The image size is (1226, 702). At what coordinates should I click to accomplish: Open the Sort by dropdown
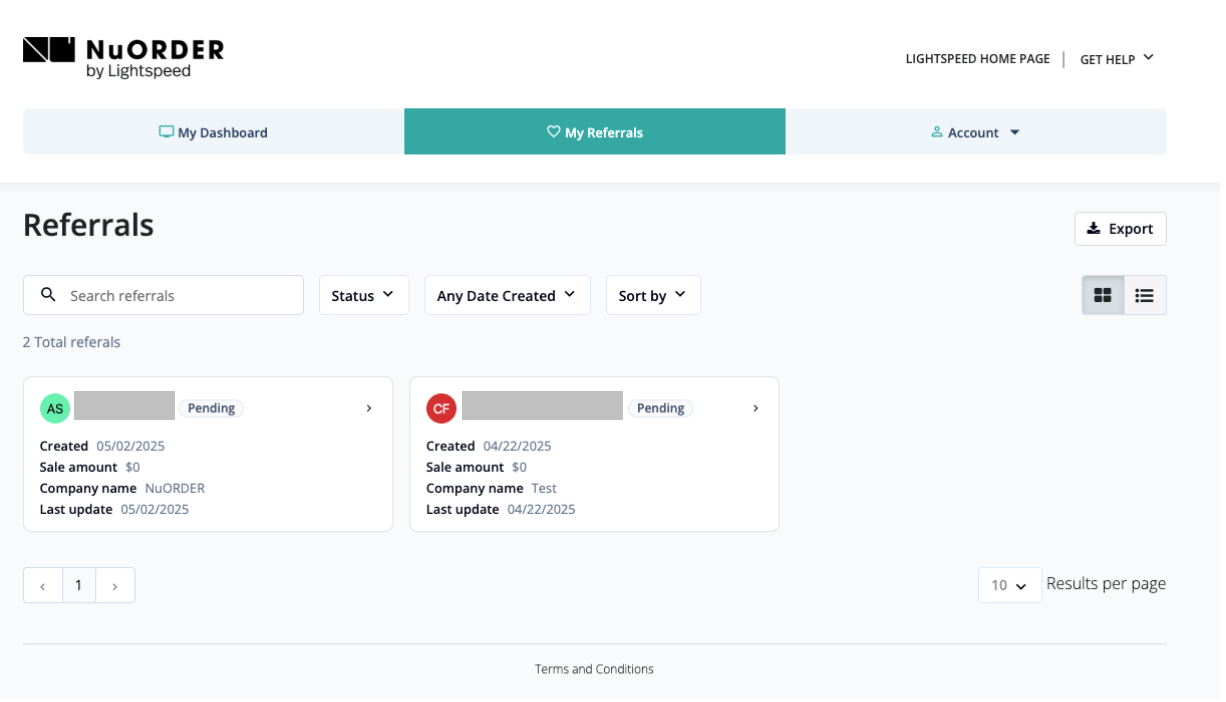(x=653, y=295)
